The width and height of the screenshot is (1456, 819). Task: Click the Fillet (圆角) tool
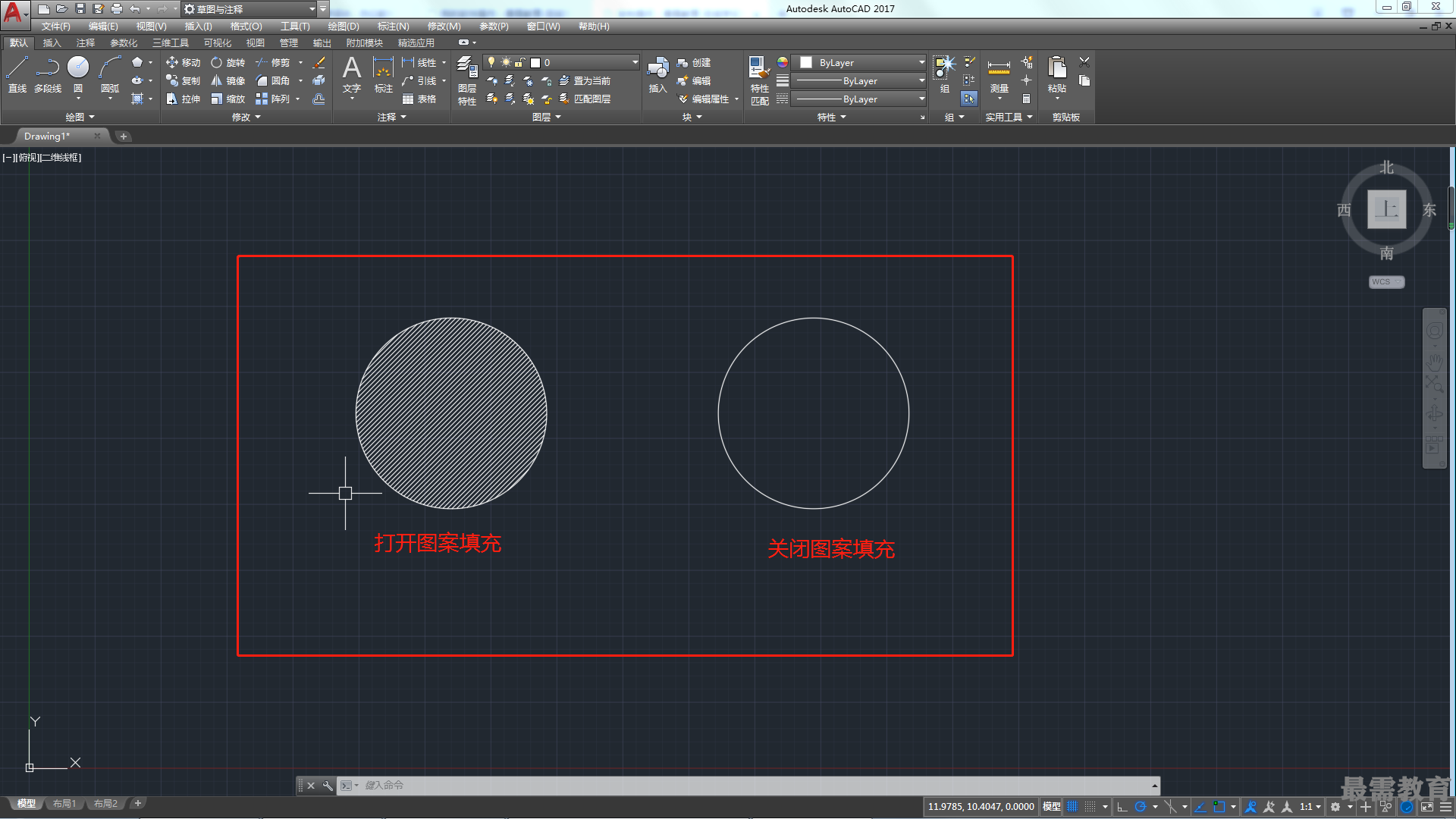[x=273, y=80]
